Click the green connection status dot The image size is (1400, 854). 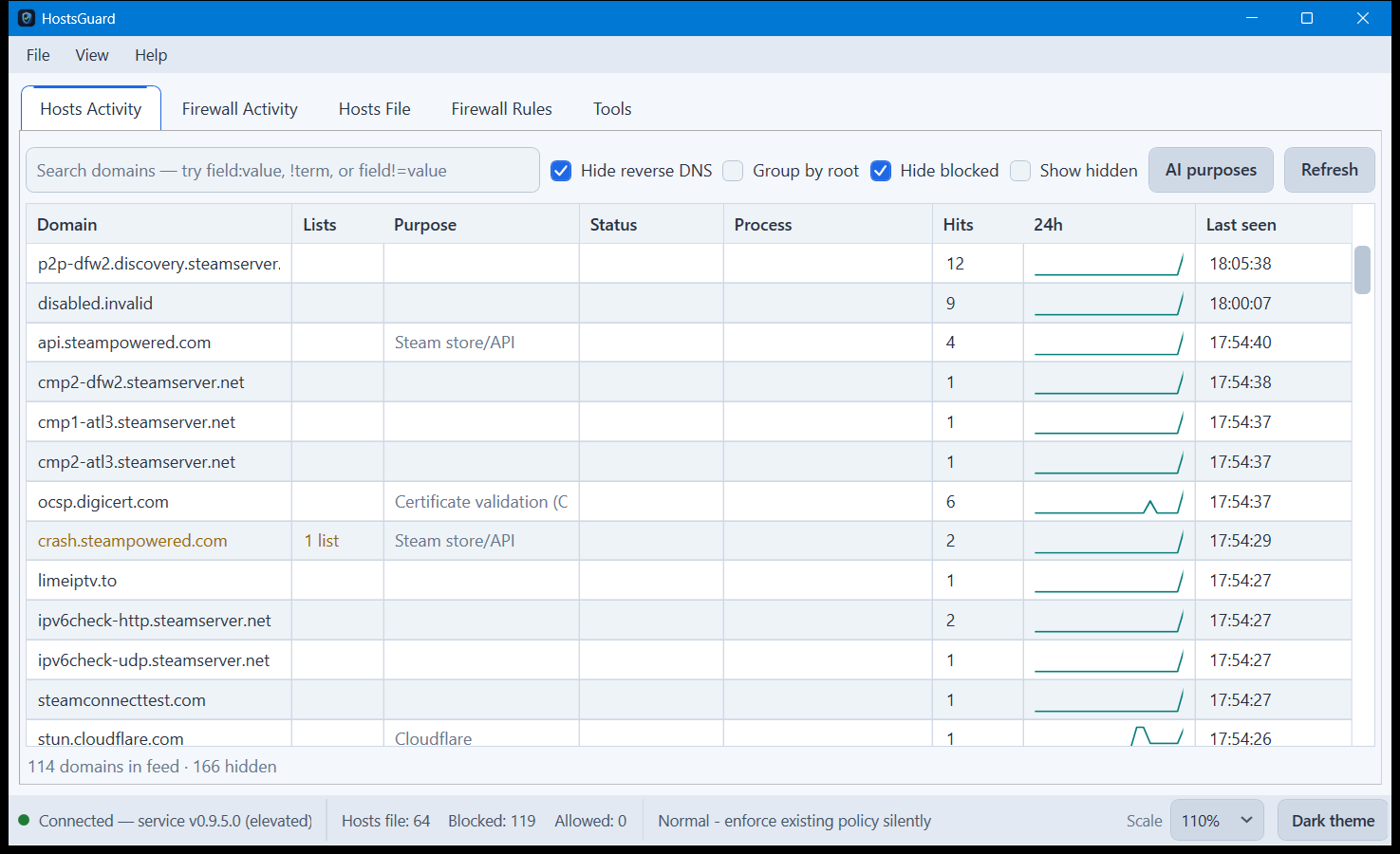24,820
